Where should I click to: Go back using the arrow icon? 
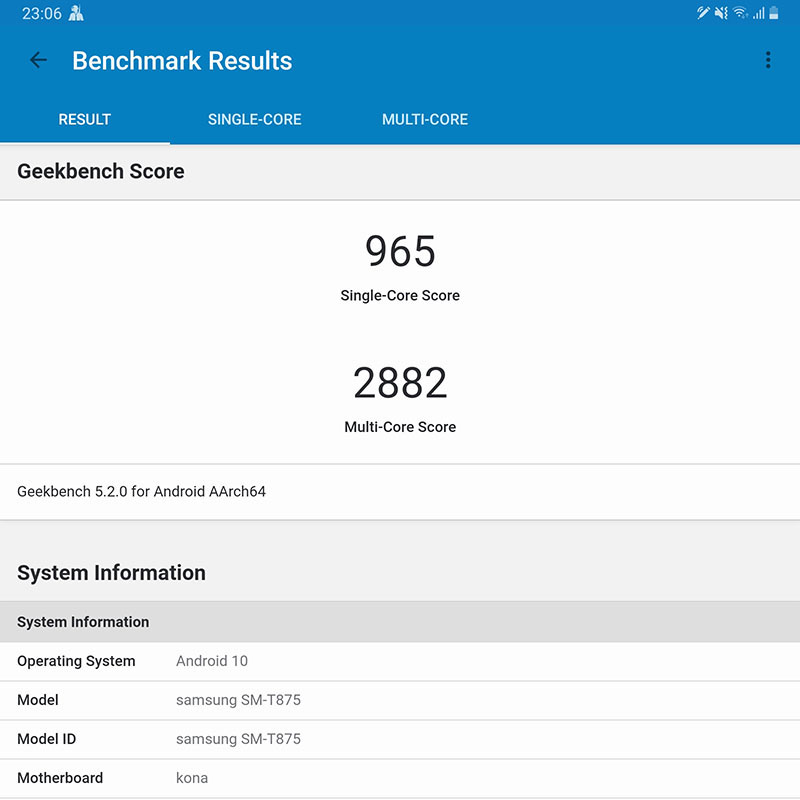click(38, 60)
